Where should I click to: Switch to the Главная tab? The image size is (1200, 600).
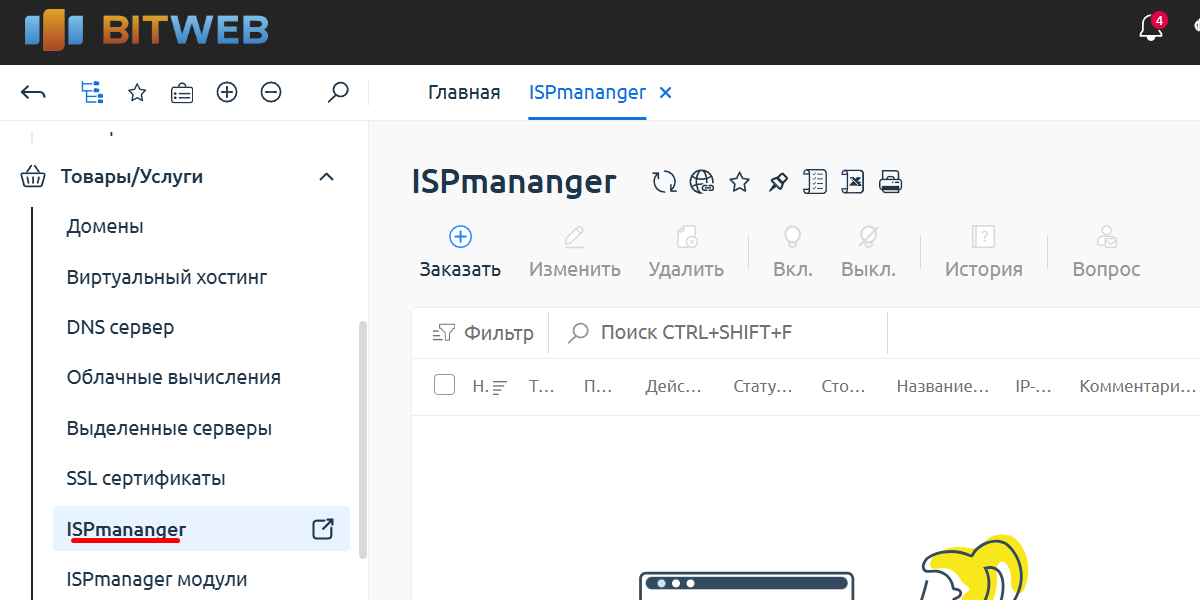(x=464, y=93)
